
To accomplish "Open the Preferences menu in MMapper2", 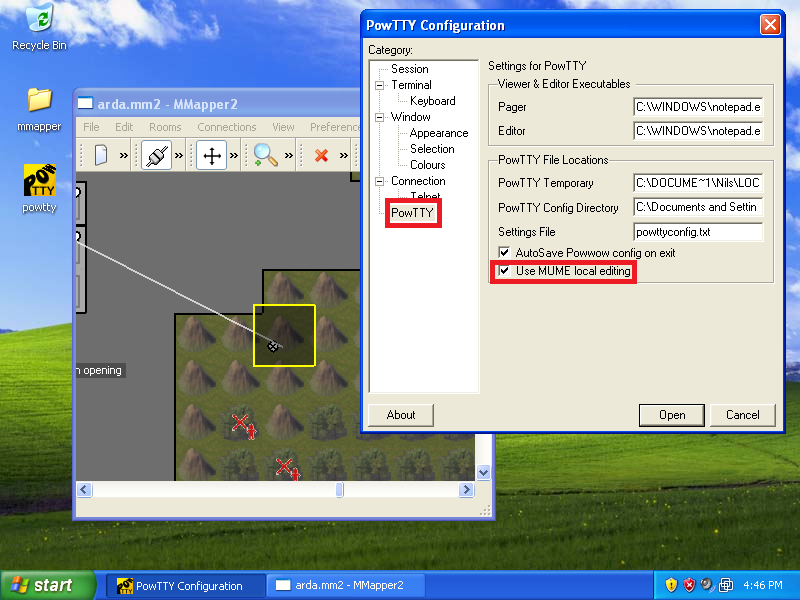I will (335, 127).
